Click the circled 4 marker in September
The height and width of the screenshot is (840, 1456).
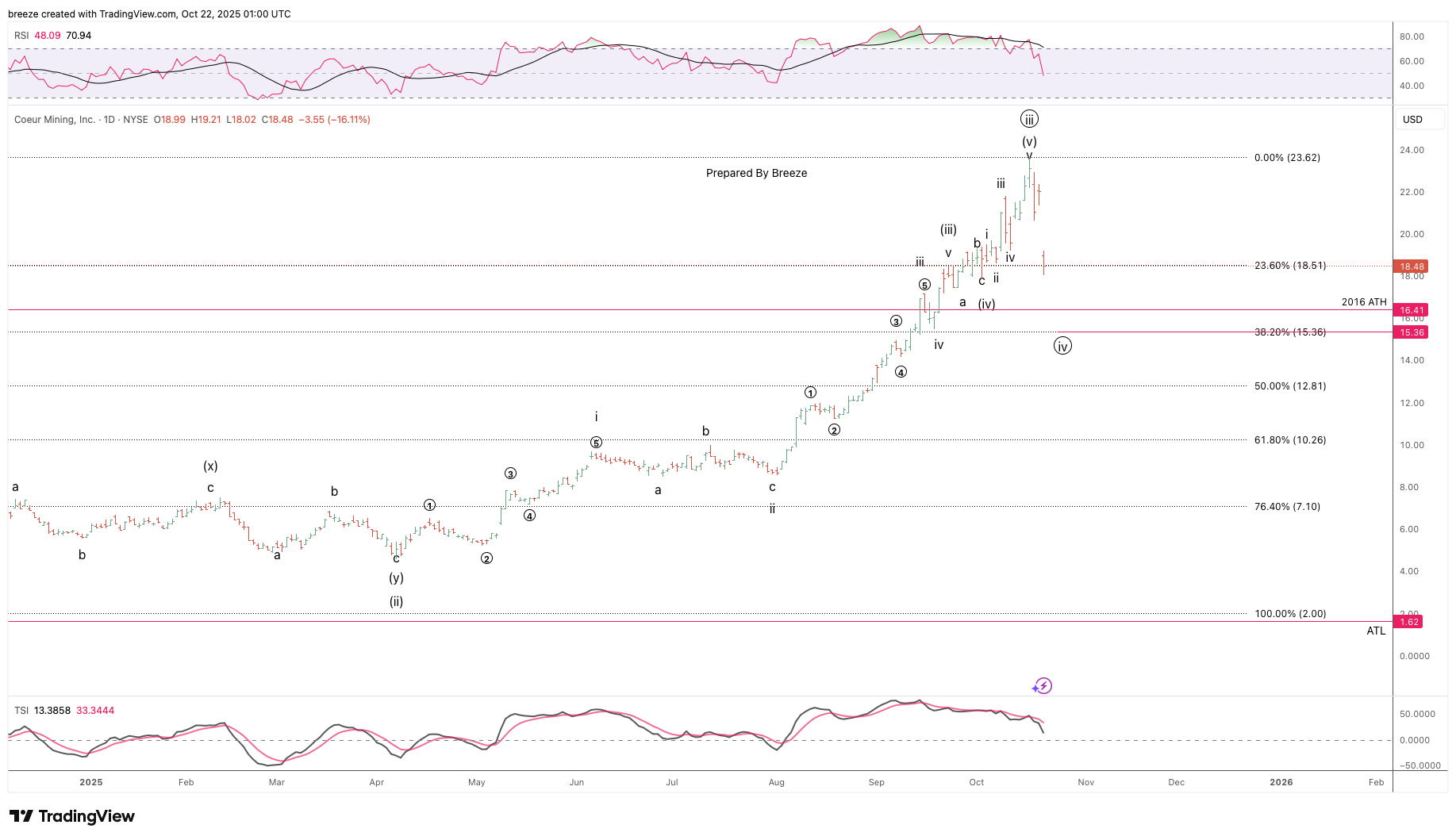click(x=901, y=372)
